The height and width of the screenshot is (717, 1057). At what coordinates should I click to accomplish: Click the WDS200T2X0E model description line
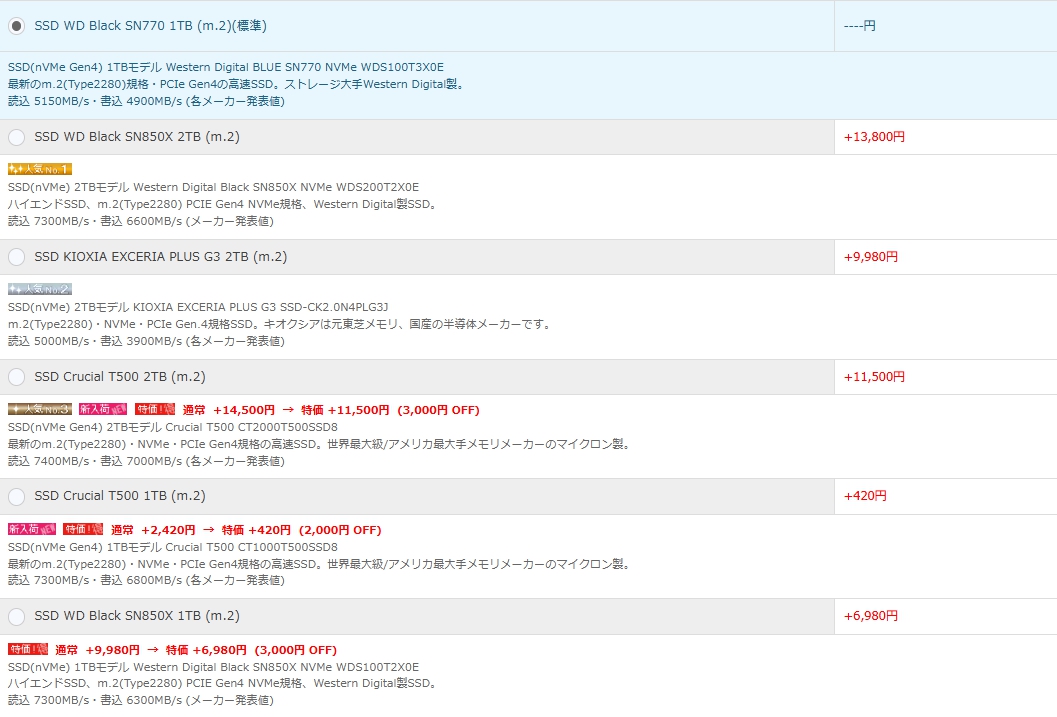click(214, 187)
